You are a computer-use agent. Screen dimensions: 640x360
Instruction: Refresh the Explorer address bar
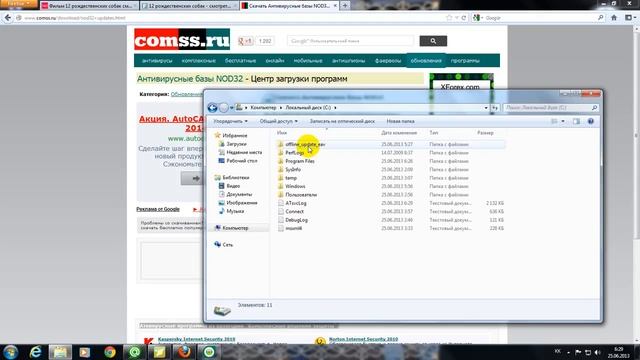(x=495, y=108)
